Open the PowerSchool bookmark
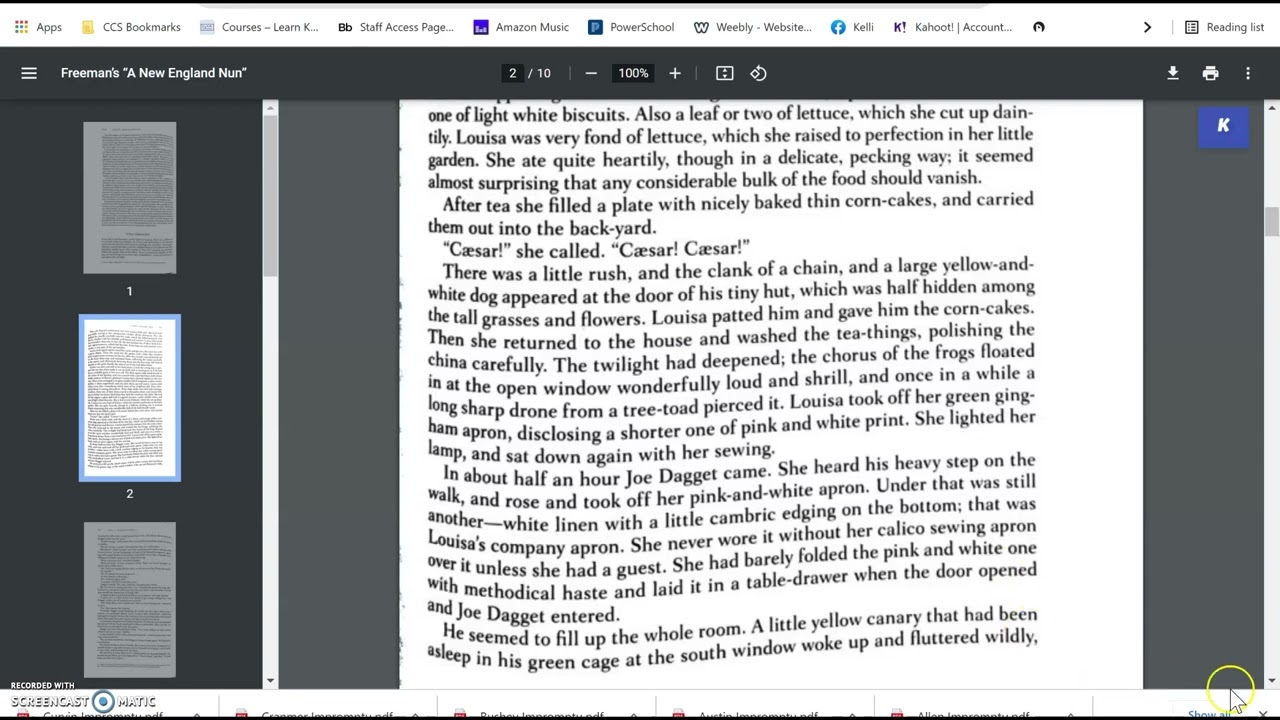This screenshot has width=1280, height=720. [x=631, y=27]
